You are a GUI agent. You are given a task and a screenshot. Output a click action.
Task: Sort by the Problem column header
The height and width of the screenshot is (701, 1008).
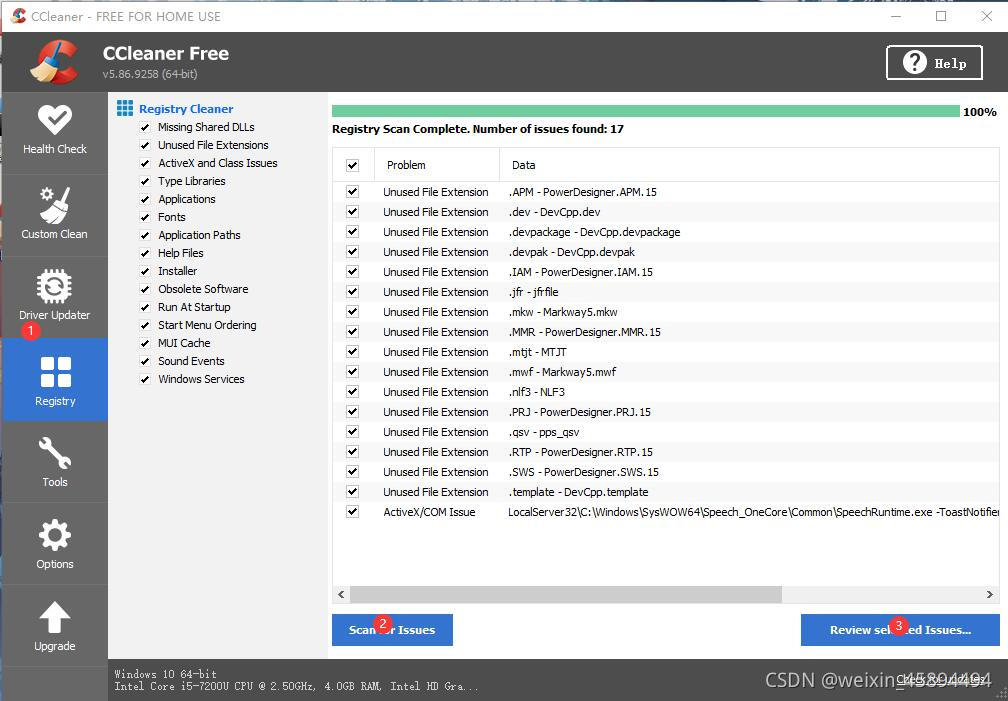437,165
